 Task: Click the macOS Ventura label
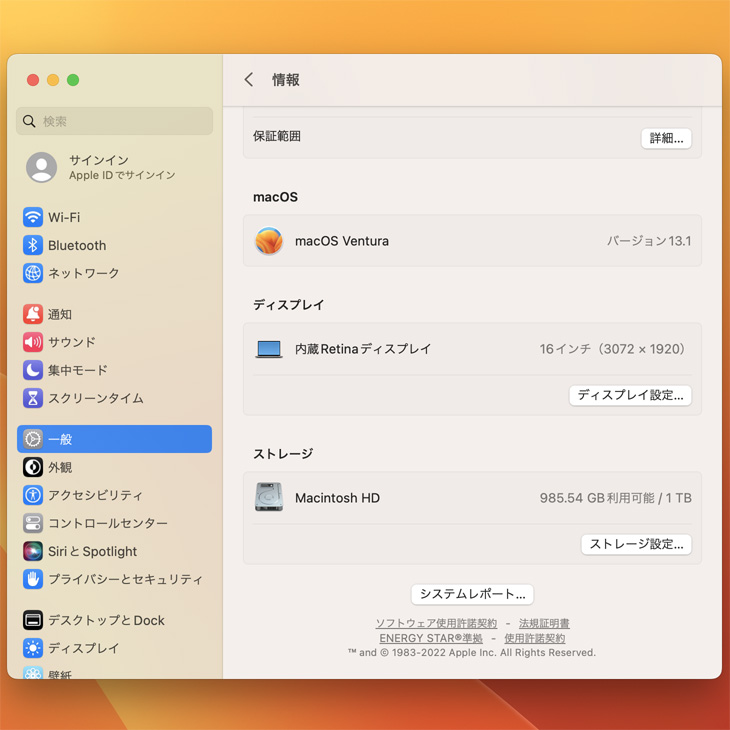[342, 241]
